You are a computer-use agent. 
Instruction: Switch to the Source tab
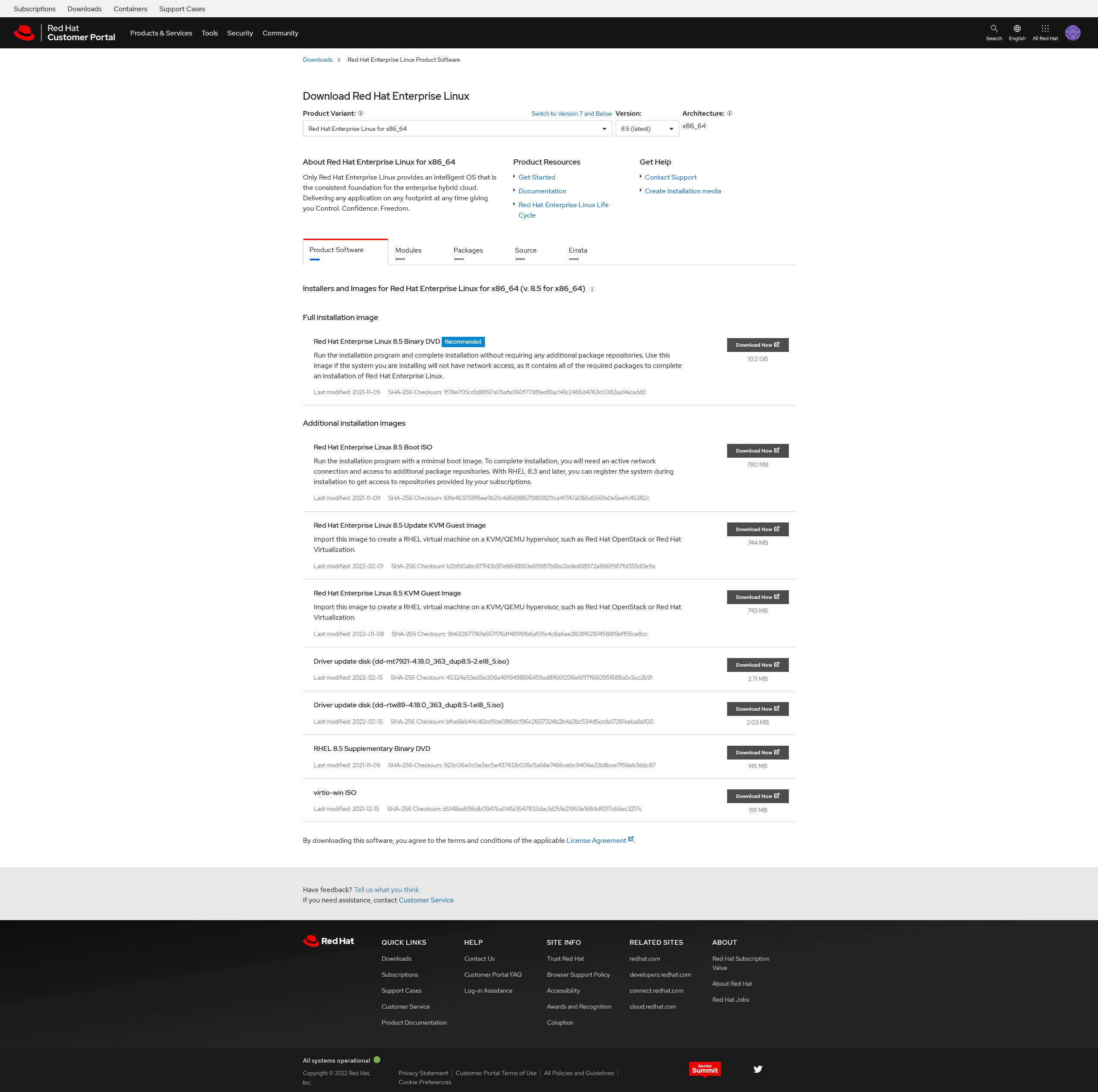click(x=525, y=251)
